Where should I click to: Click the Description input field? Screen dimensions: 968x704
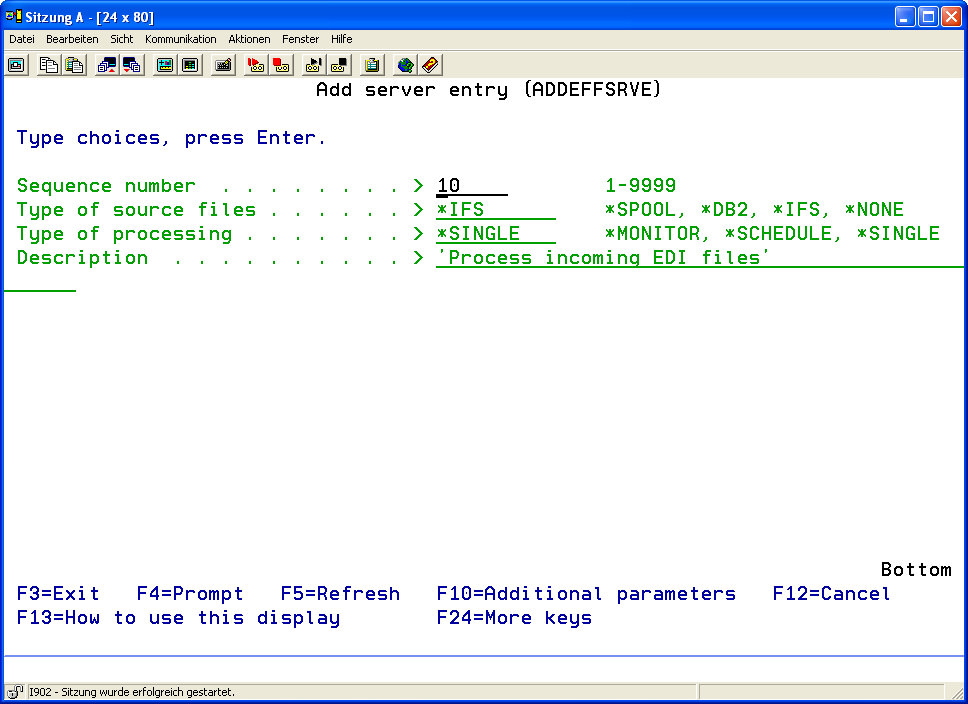pos(650,258)
